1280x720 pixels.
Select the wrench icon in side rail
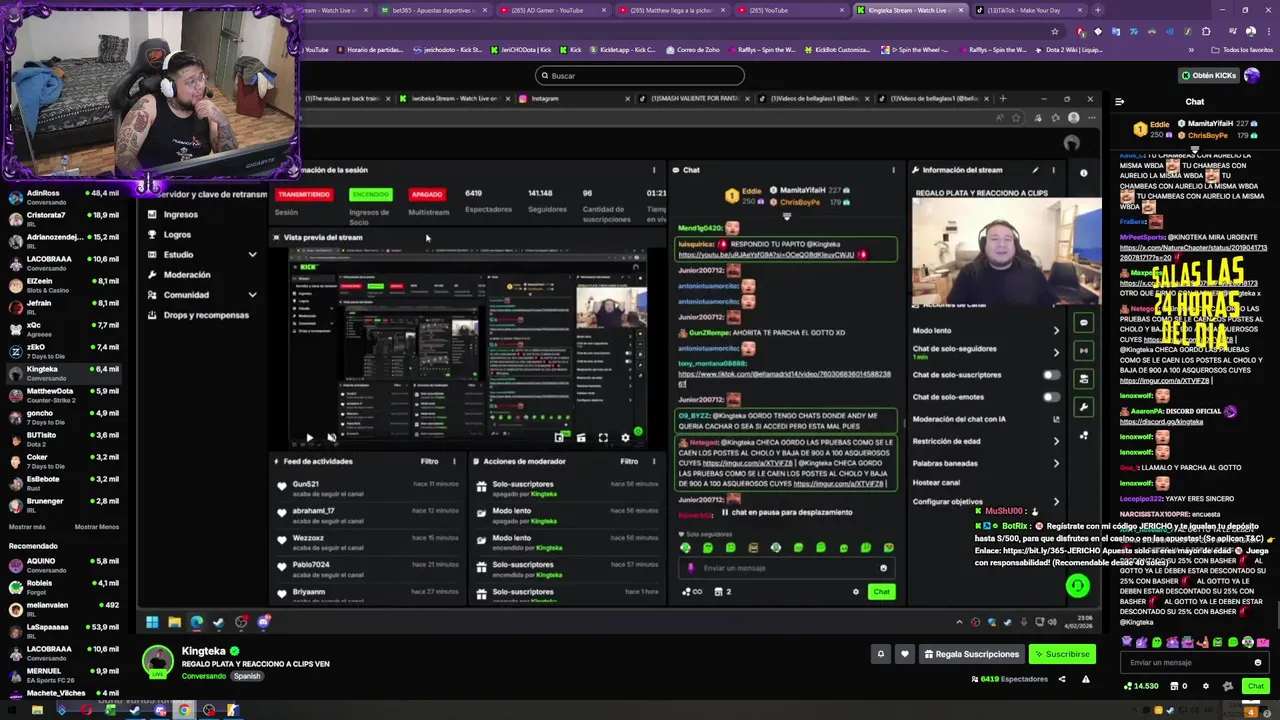click(1084, 407)
